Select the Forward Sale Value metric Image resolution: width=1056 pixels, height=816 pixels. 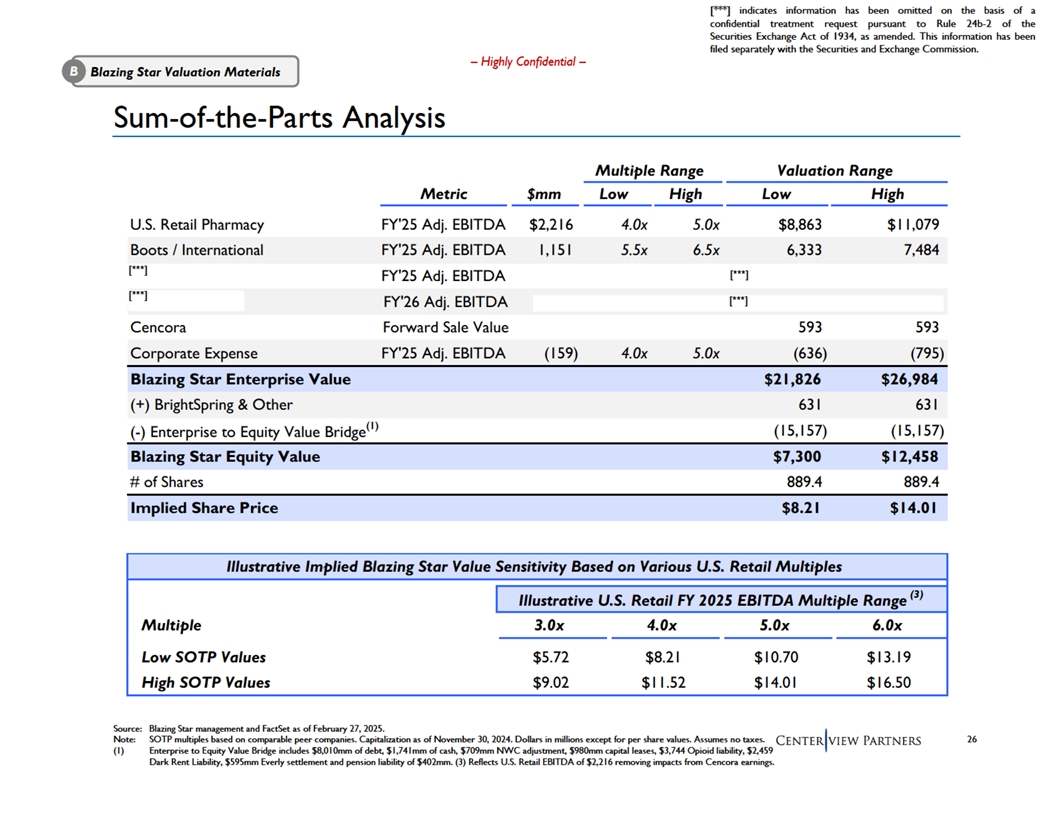click(445, 328)
